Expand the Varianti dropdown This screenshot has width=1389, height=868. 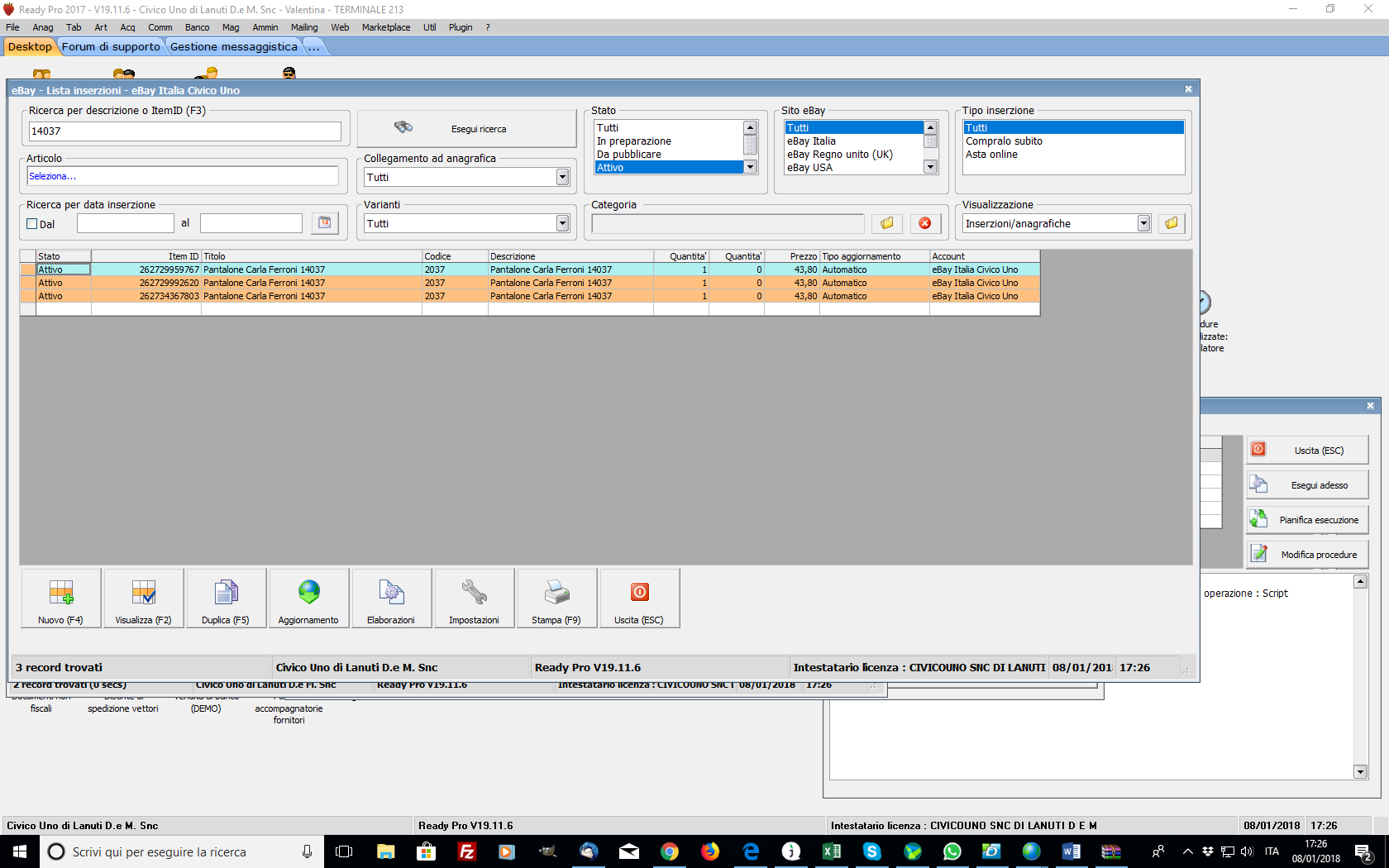point(562,223)
